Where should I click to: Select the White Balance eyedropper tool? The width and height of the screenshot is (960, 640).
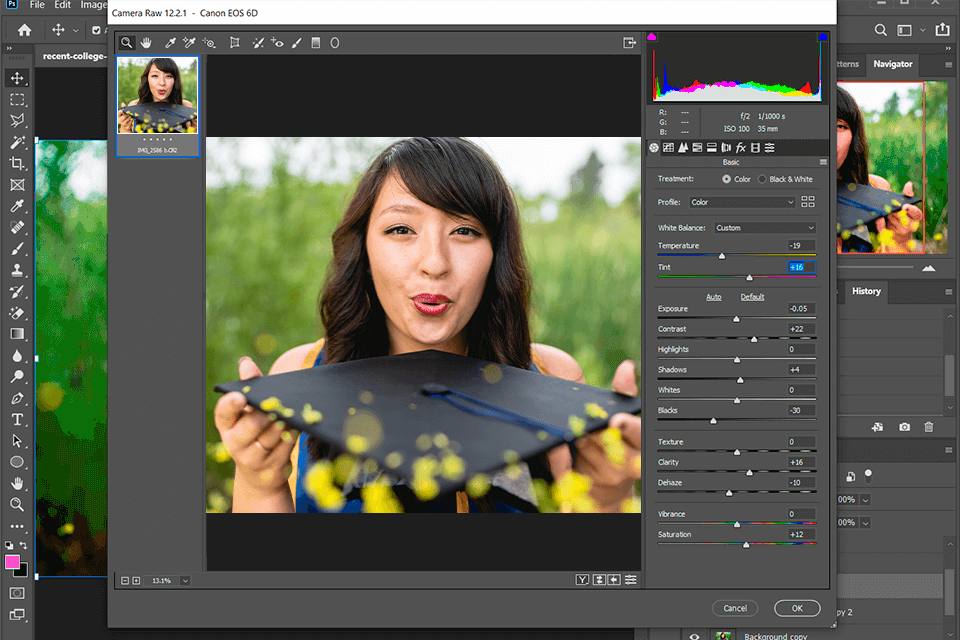[x=169, y=42]
